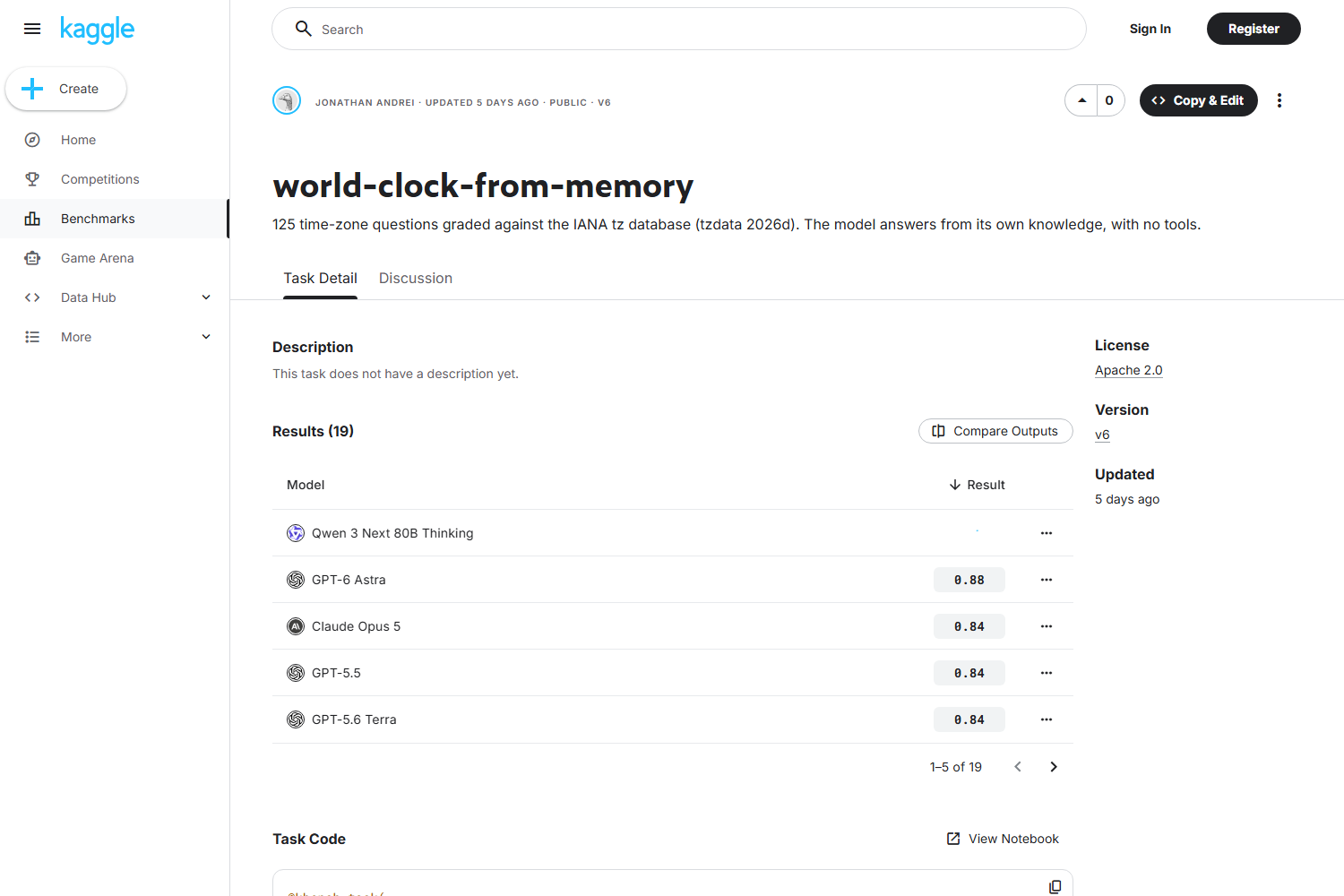
Task: Click the Claude Opus 5 model name
Action: (356, 626)
